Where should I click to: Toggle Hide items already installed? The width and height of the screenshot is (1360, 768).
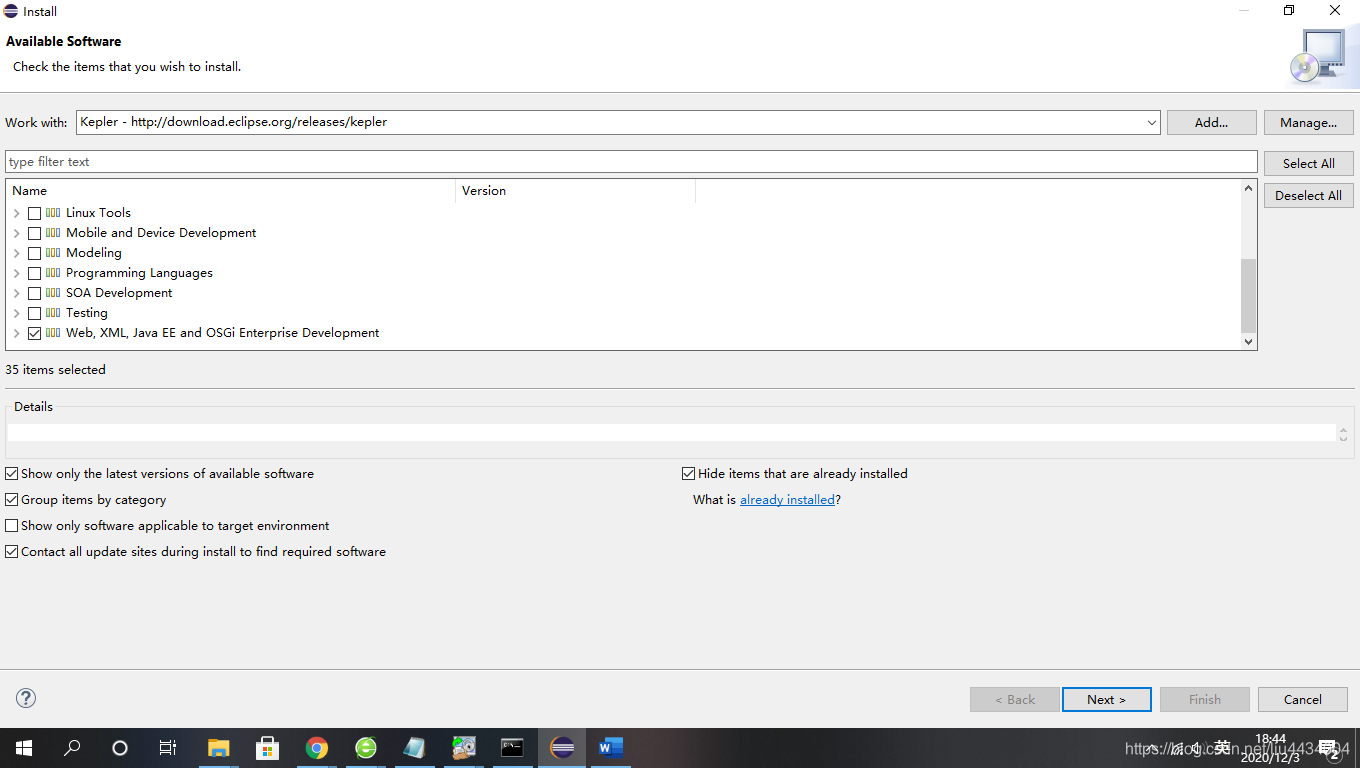tap(688, 474)
